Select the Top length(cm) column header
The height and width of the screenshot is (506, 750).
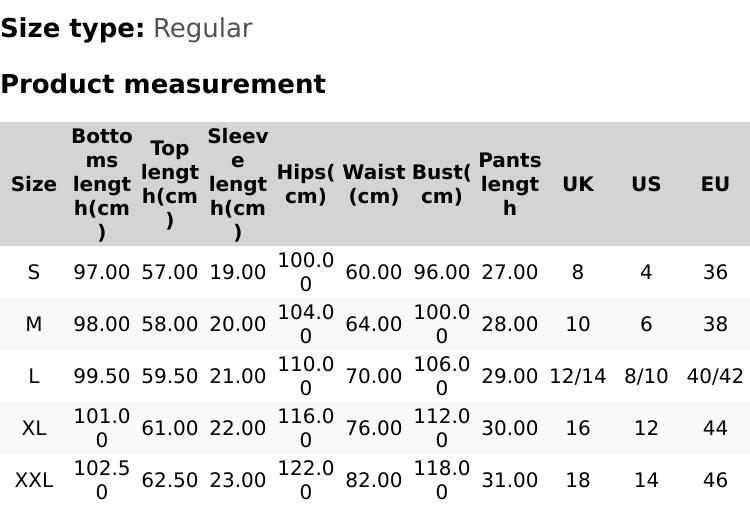pyautogui.click(x=170, y=184)
